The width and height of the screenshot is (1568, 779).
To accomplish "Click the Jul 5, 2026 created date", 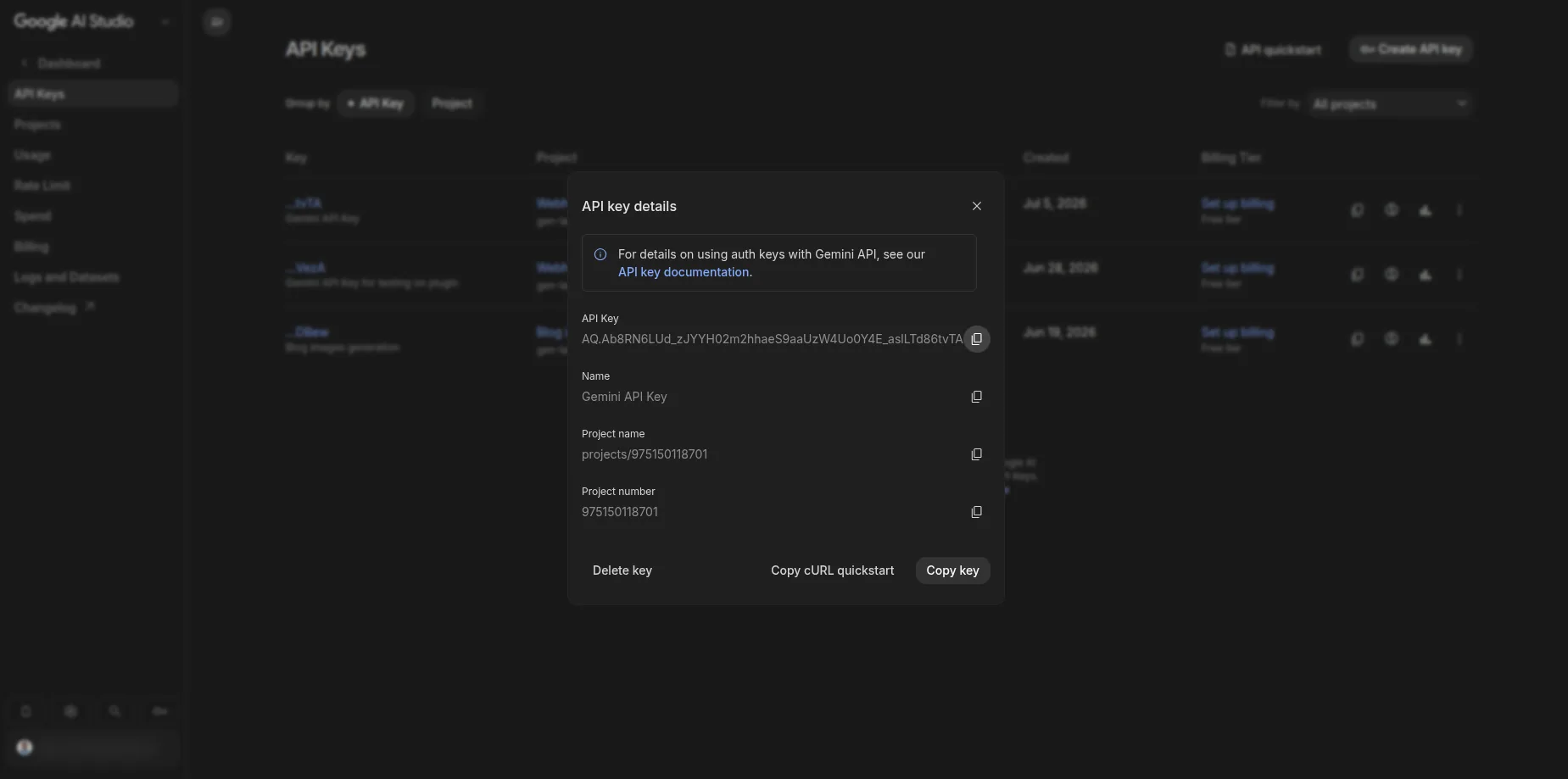I will point(1055,203).
